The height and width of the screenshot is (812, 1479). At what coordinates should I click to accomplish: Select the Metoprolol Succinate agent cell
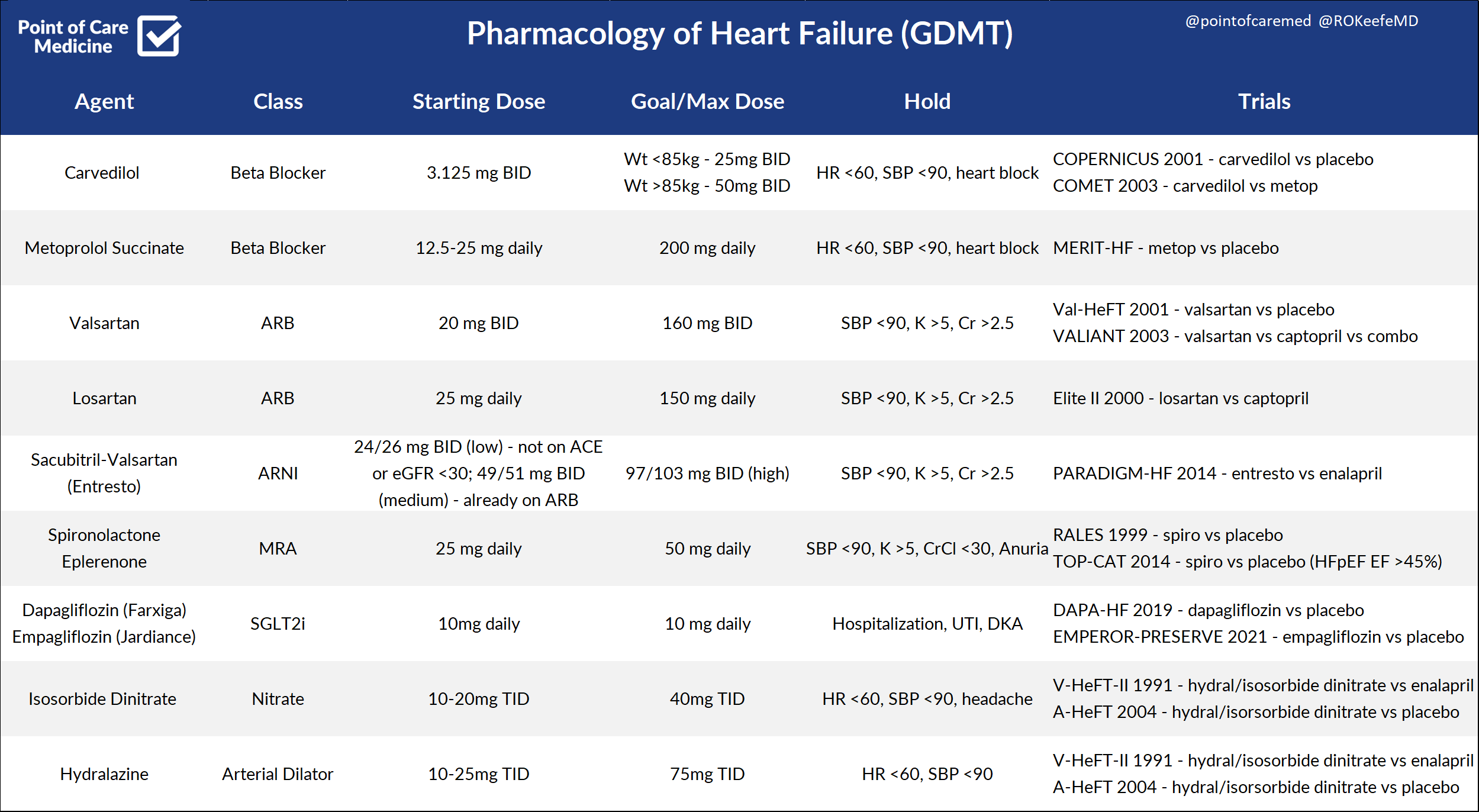(104, 248)
